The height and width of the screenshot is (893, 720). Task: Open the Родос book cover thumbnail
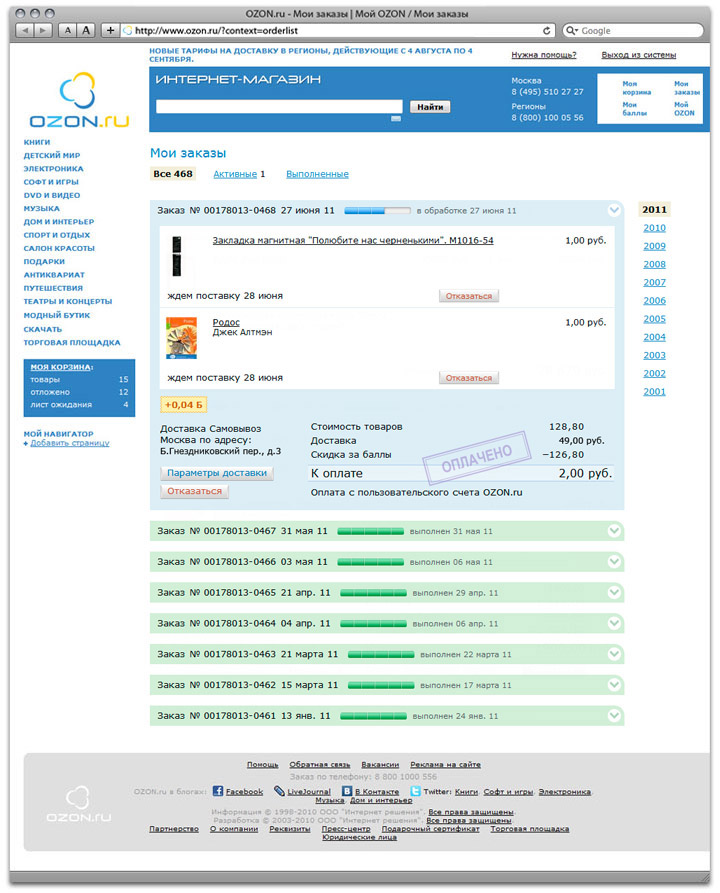[x=181, y=338]
